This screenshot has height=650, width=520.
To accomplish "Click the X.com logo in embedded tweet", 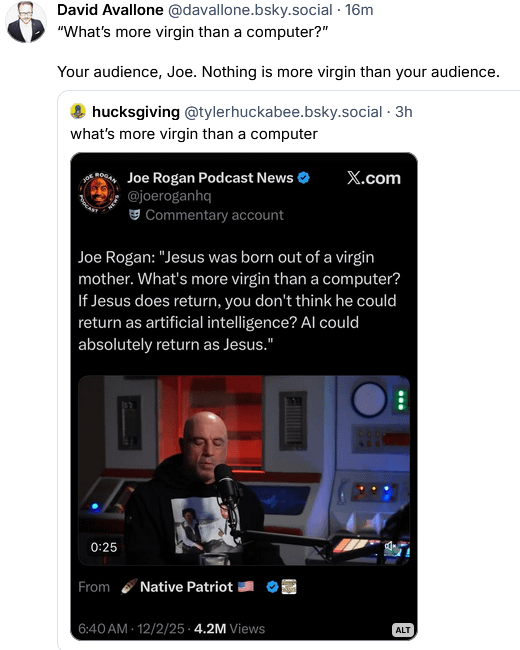I will (x=374, y=178).
